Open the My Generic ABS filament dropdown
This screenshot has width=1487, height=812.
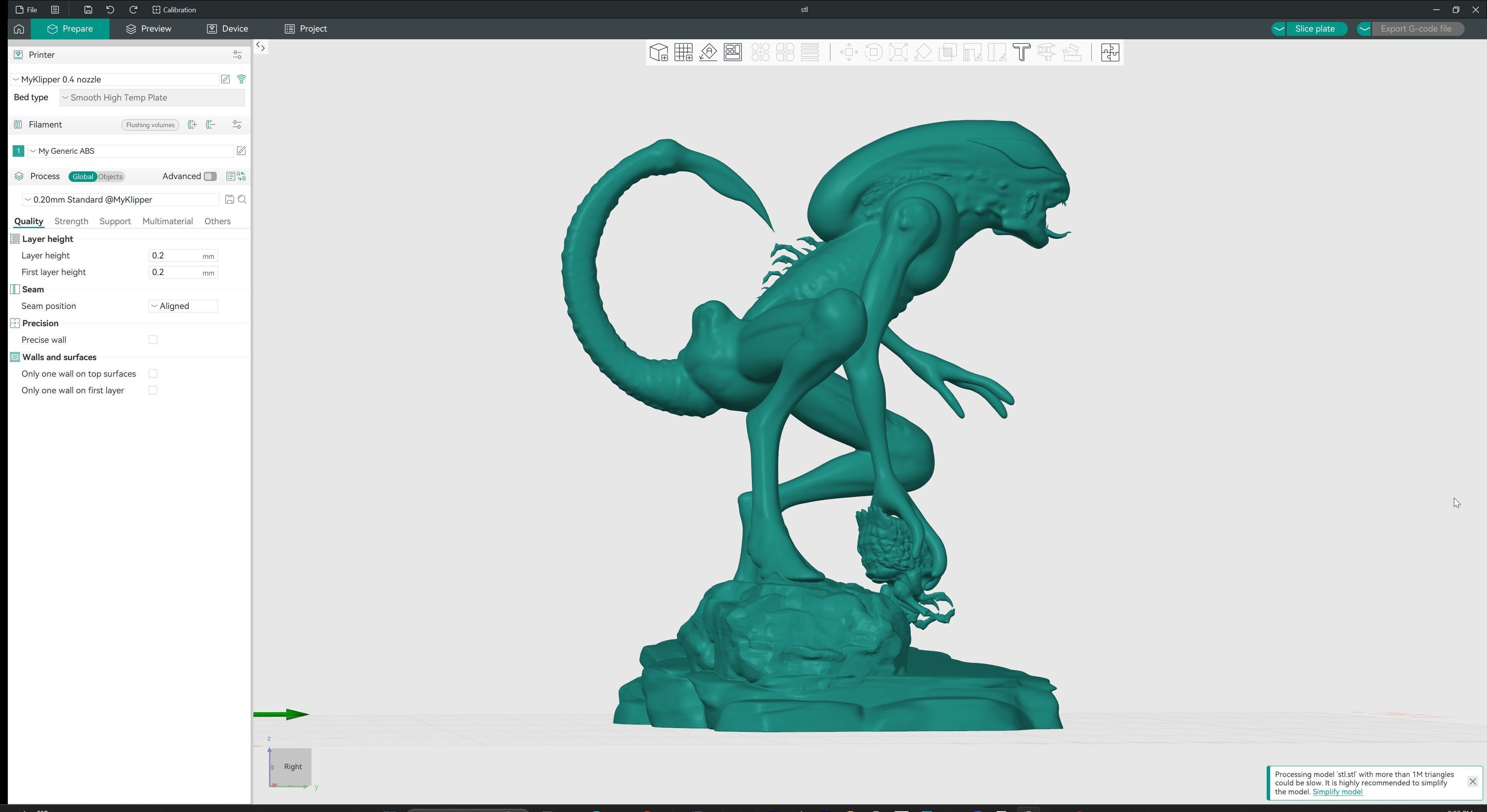tap(131, 151)
